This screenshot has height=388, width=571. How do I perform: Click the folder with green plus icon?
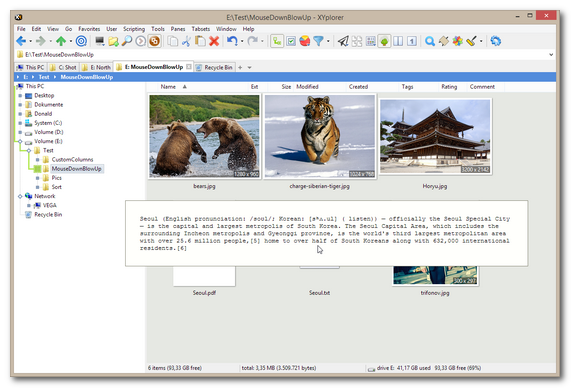click(113, 41)
